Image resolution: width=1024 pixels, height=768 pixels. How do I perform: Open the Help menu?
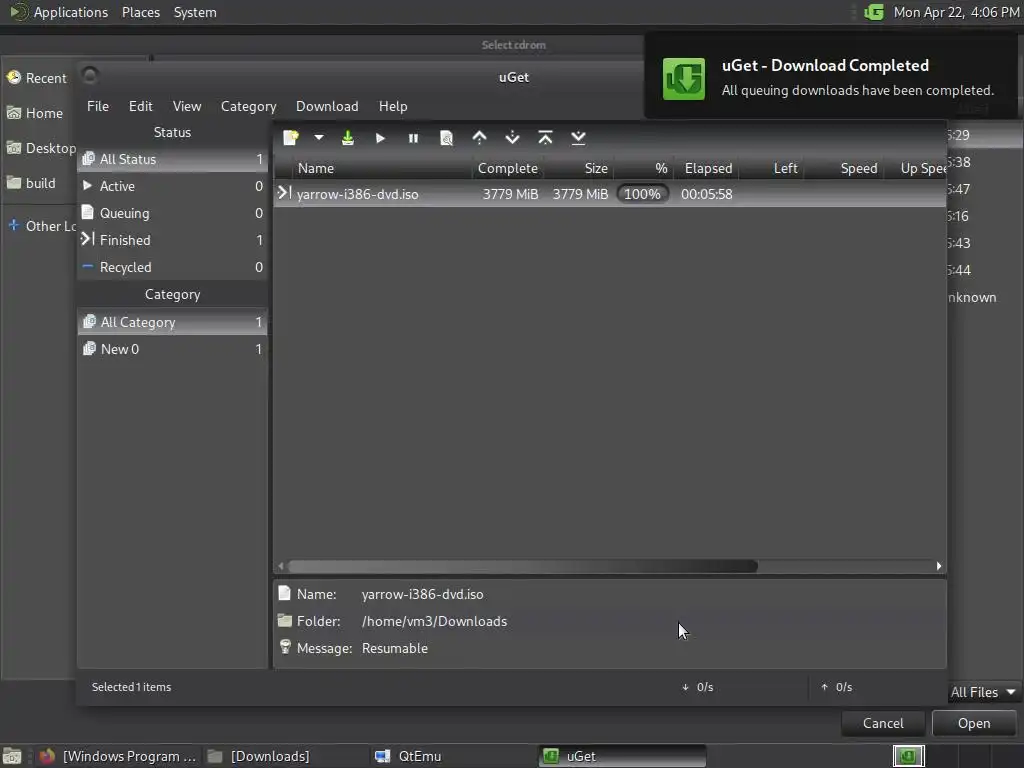392,106
